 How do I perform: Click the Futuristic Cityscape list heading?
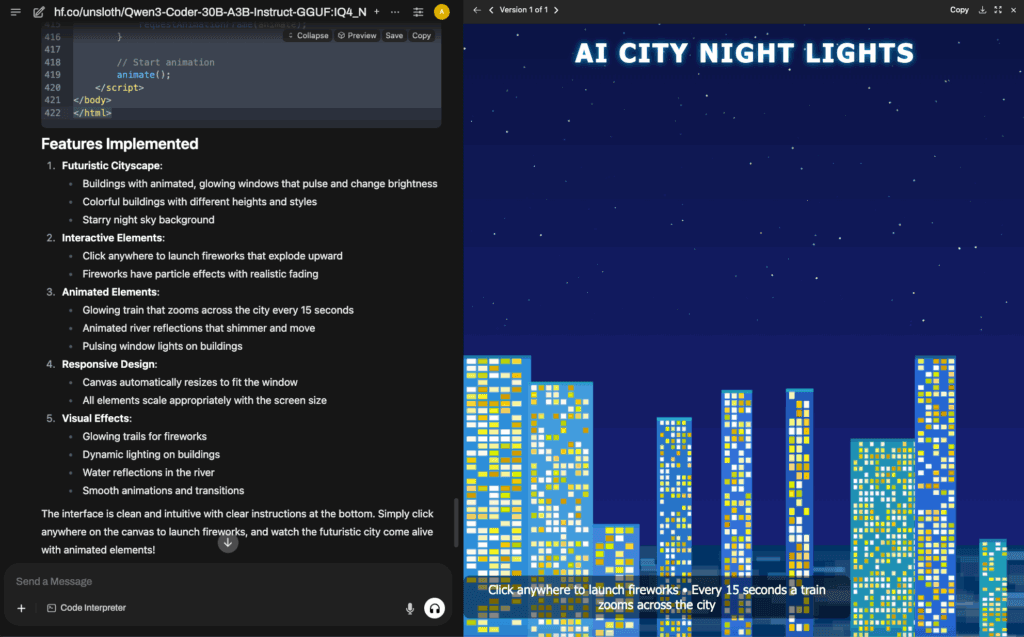(x=112, y=166)
